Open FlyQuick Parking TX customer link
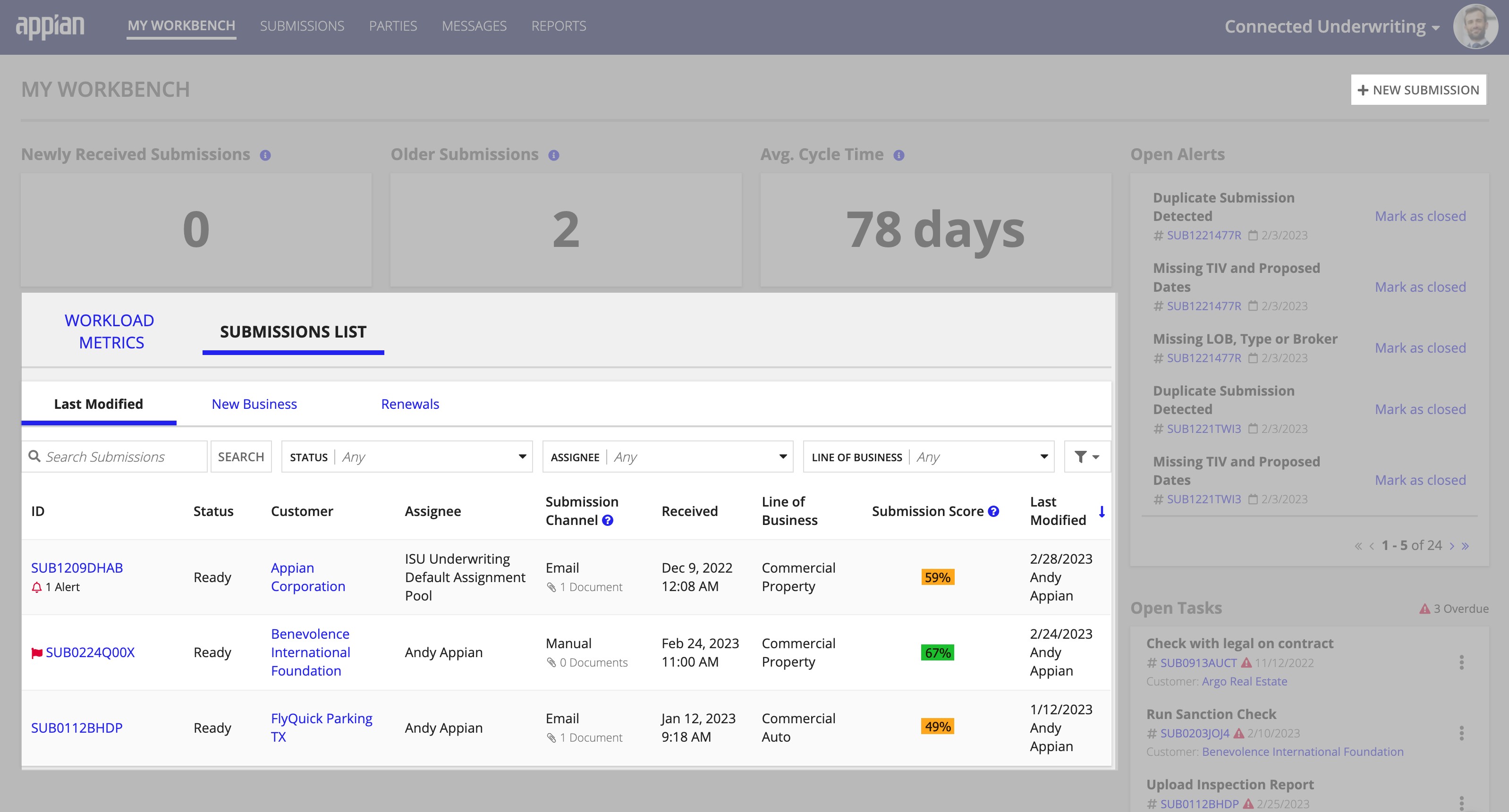 click(x=322, y=728)
